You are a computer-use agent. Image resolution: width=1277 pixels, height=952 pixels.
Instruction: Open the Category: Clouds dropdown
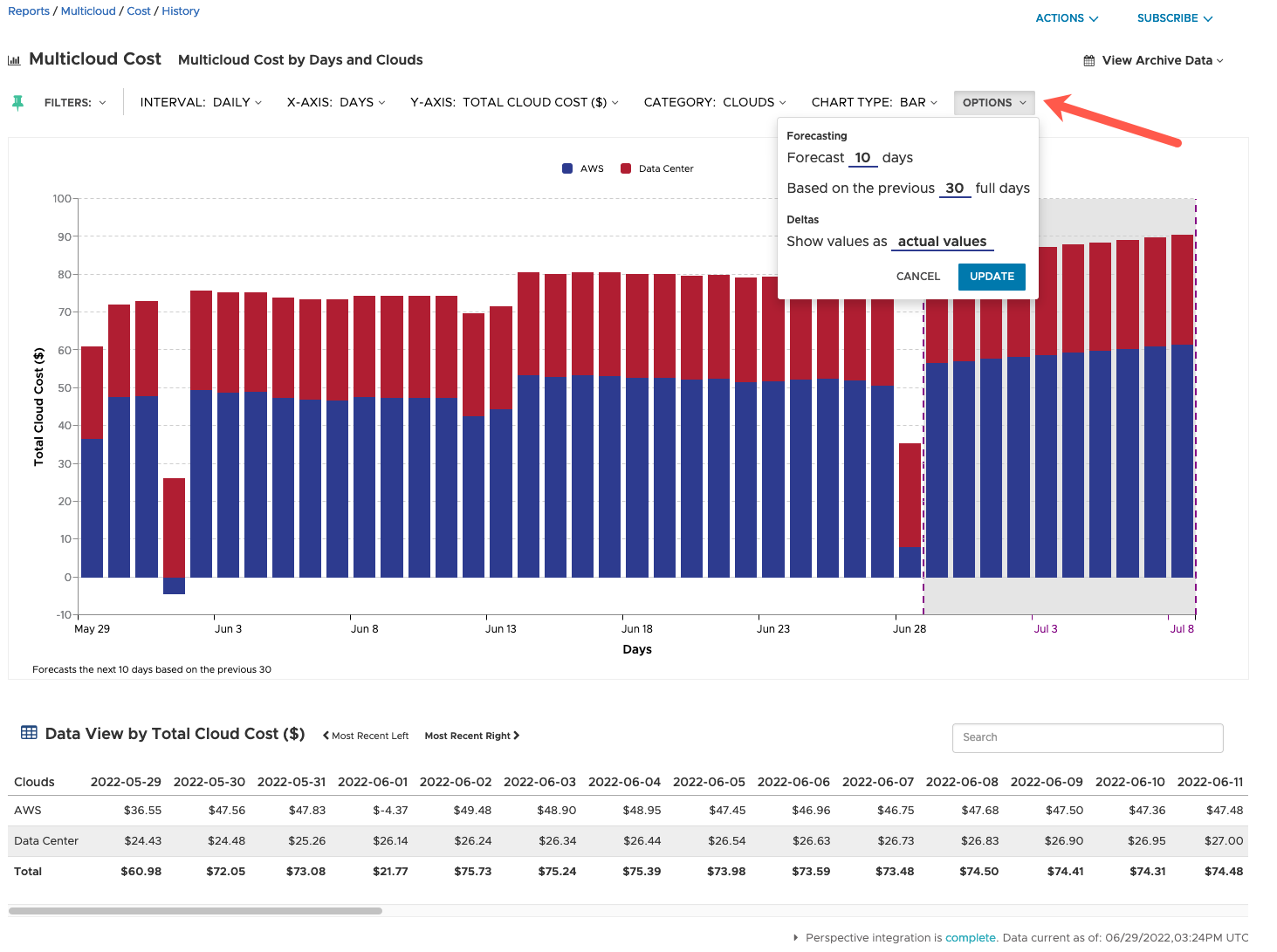[x=715, y=102]
